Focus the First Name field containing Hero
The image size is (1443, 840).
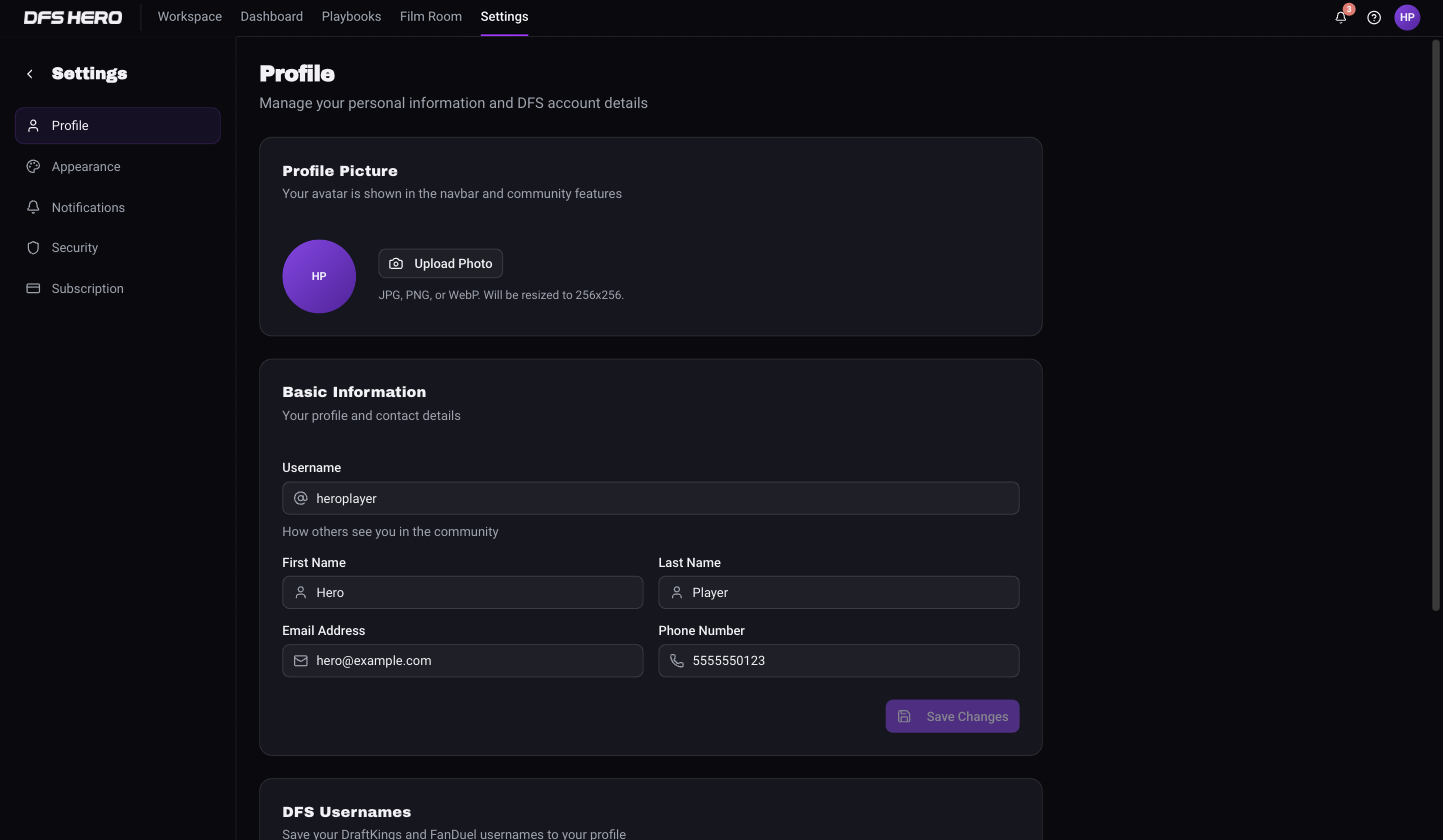(463, 592)
